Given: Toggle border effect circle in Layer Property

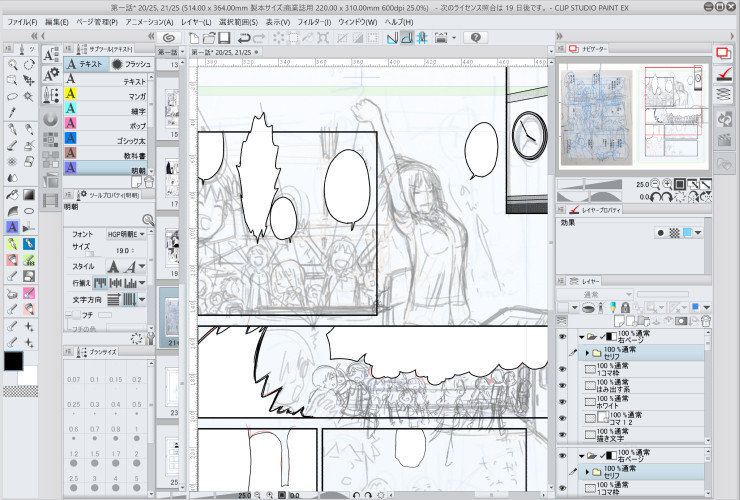Looking at the screenshot, I should point(661,233).
